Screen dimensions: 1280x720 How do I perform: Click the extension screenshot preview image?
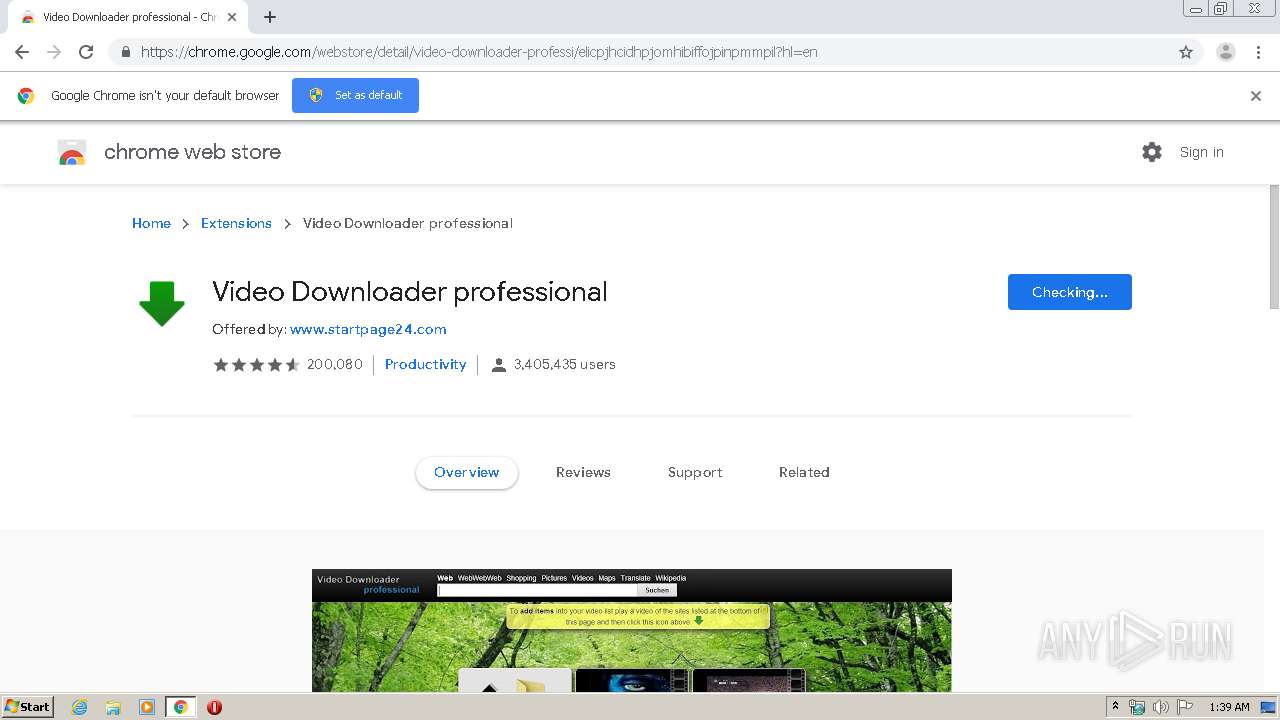coord(632,630)
